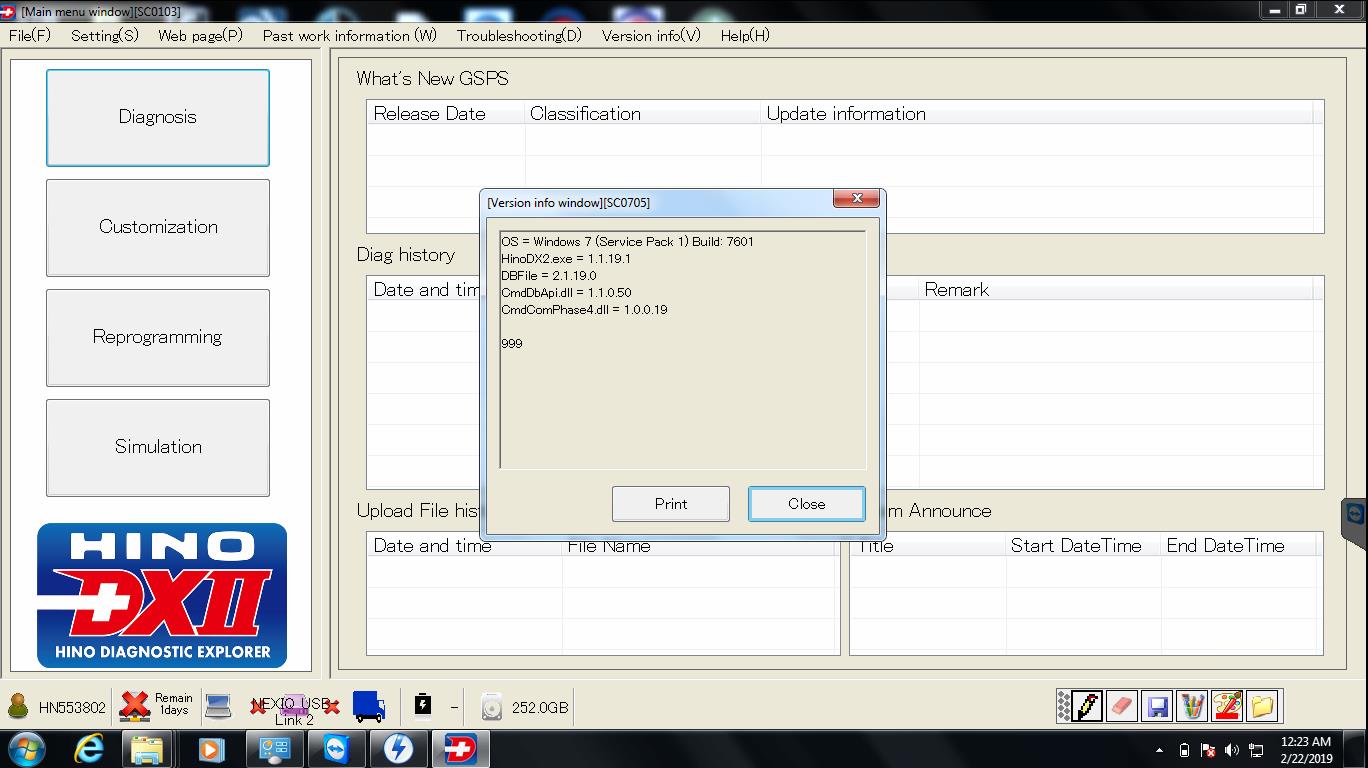Click the battery power tray icon
Screen dimensions: 1368x768
[x=1184, y=750]
